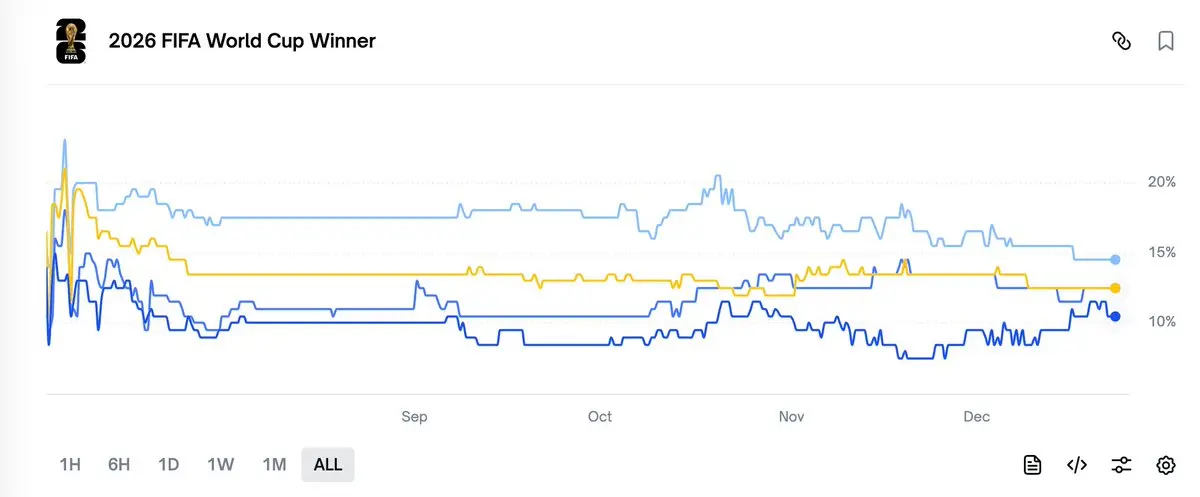Open chart filter sliders icon
Viewport: 1200px width, 497px height.
1121,464
